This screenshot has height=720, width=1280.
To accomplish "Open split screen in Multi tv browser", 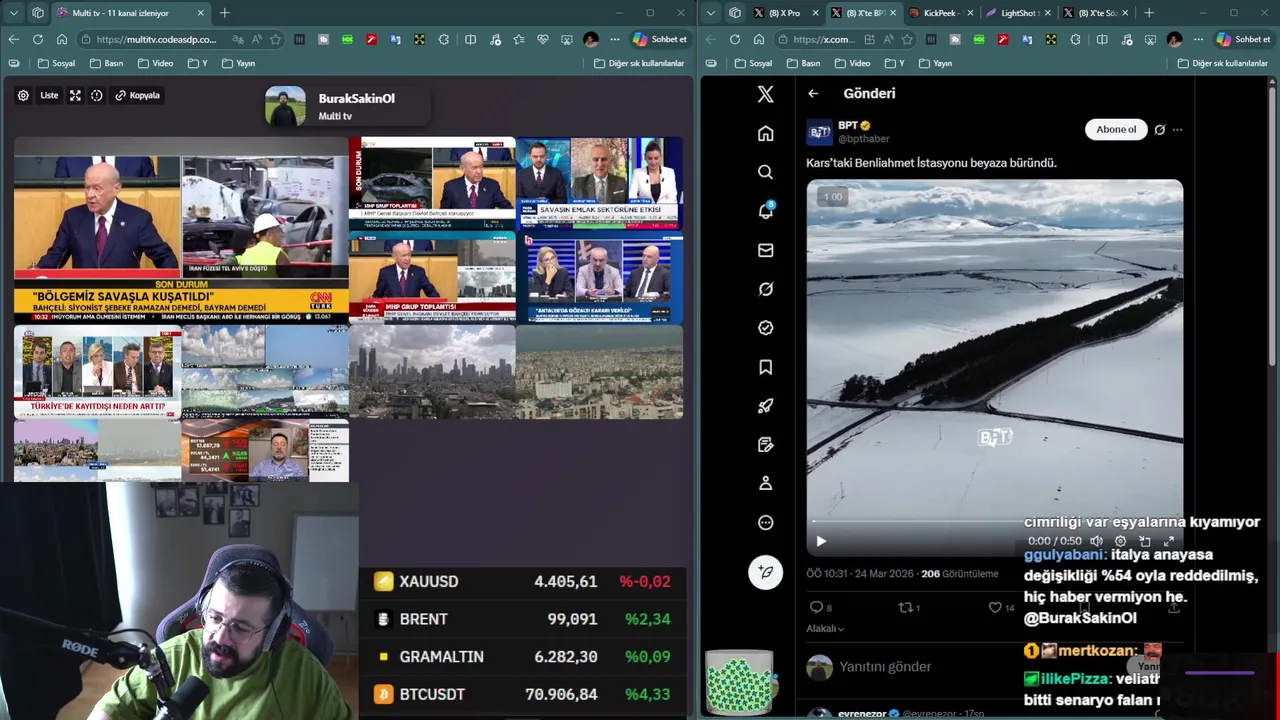I will (x=470, y=39).
